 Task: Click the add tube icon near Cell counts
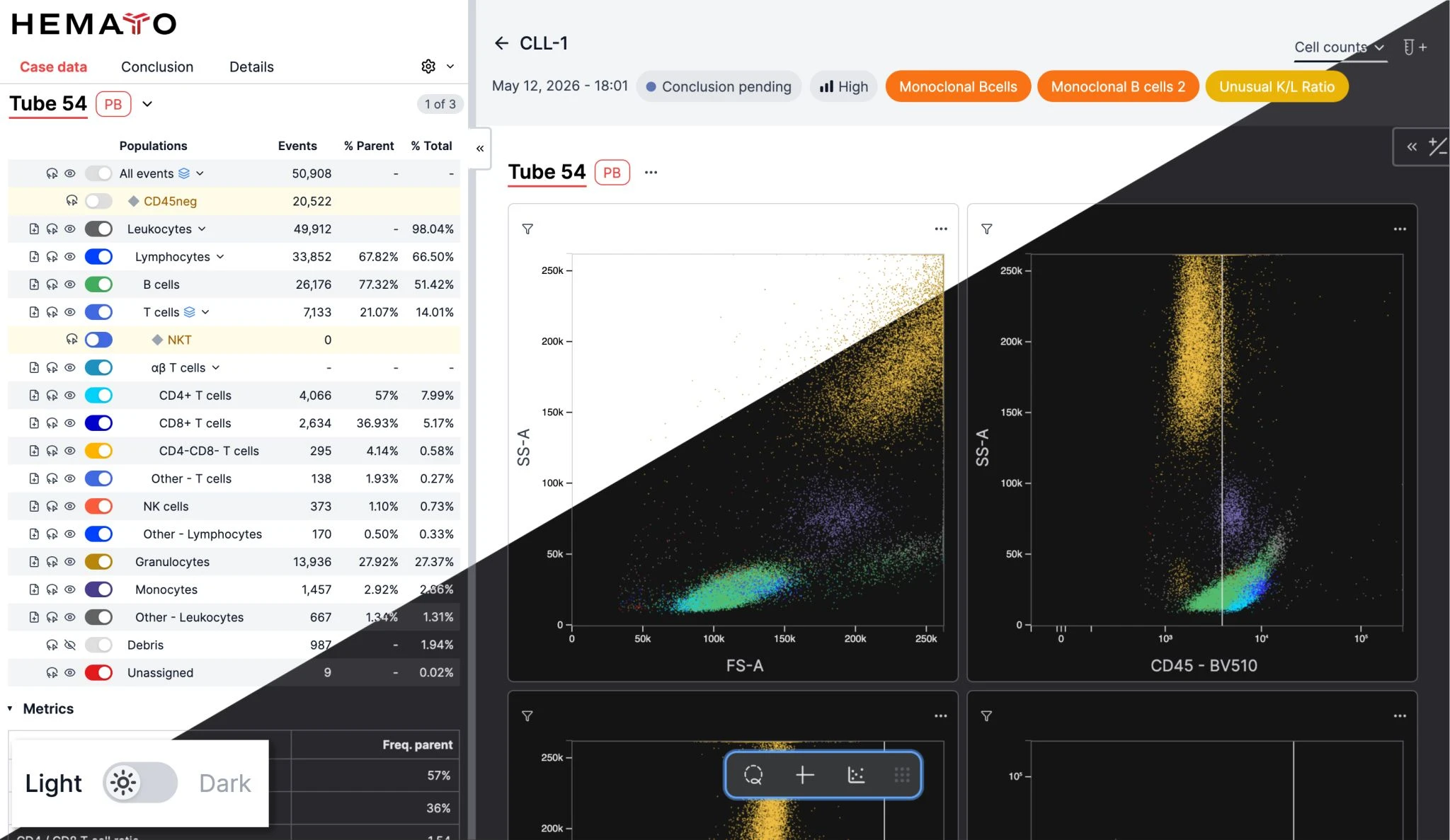1415,47
